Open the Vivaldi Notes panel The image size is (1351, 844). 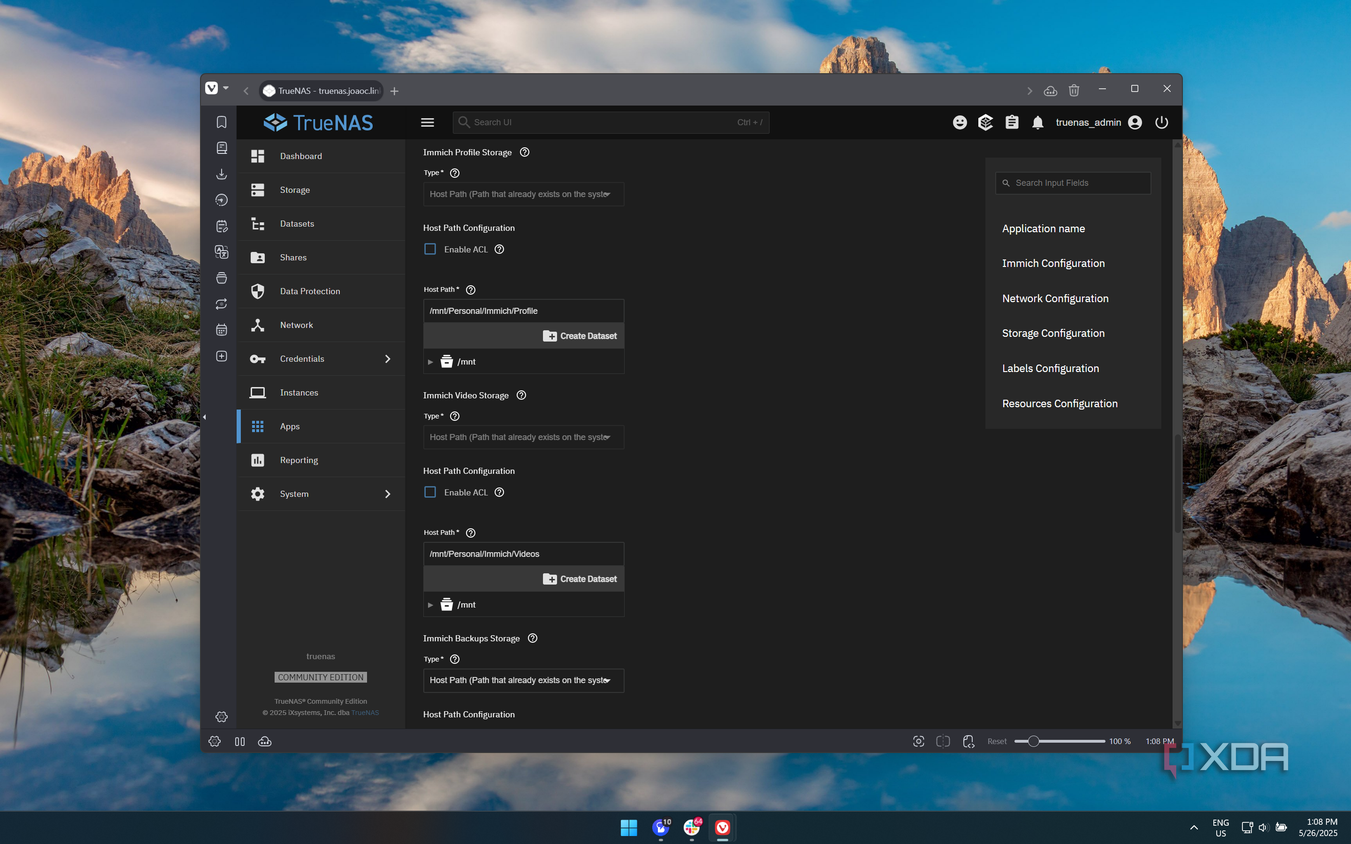221,226
